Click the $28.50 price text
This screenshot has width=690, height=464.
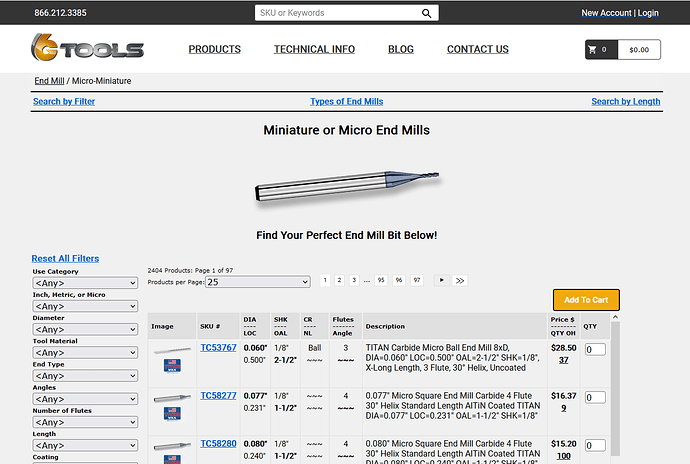(x=563, y=348)
